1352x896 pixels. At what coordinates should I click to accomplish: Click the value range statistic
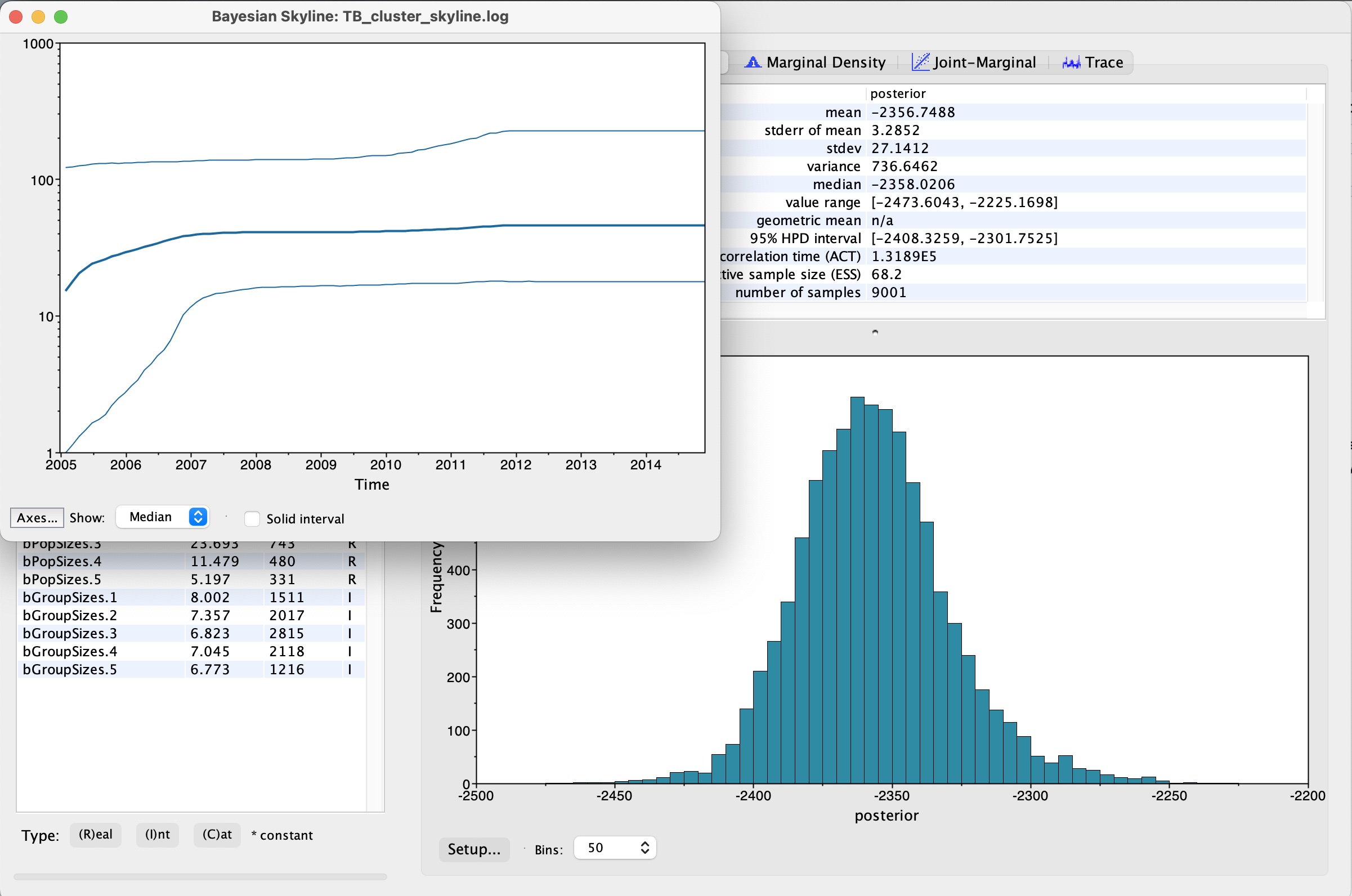coord(964,202)
